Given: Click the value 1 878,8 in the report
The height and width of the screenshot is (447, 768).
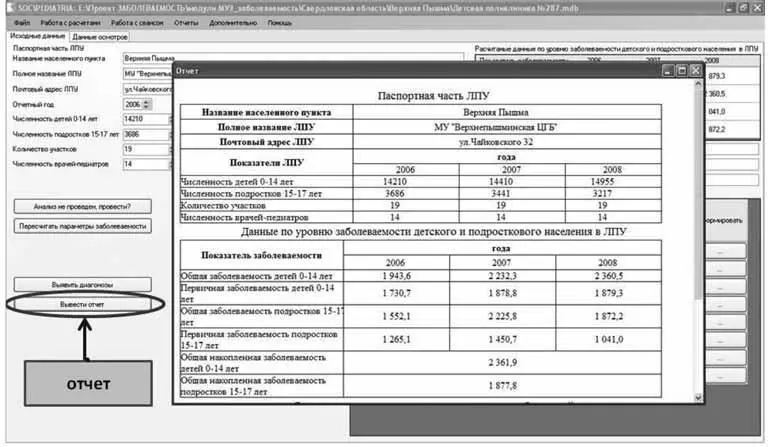Looking at the screenshot, I should 503,293.
